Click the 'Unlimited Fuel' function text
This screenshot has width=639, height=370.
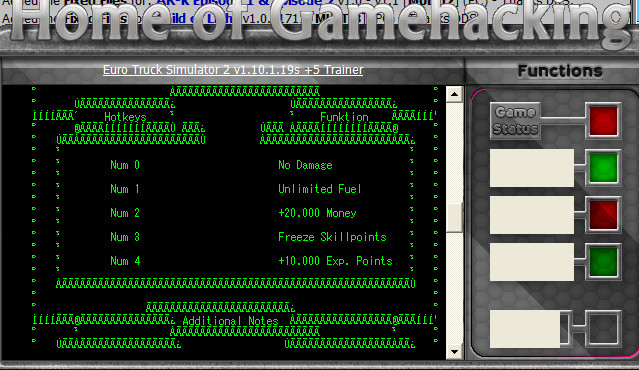[x=320, y=189]
